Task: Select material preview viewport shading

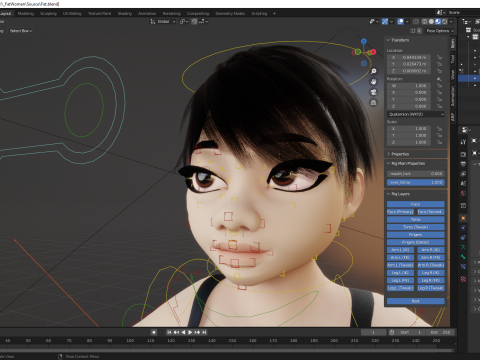Action: pyautogui.click(x=438, y=22)
